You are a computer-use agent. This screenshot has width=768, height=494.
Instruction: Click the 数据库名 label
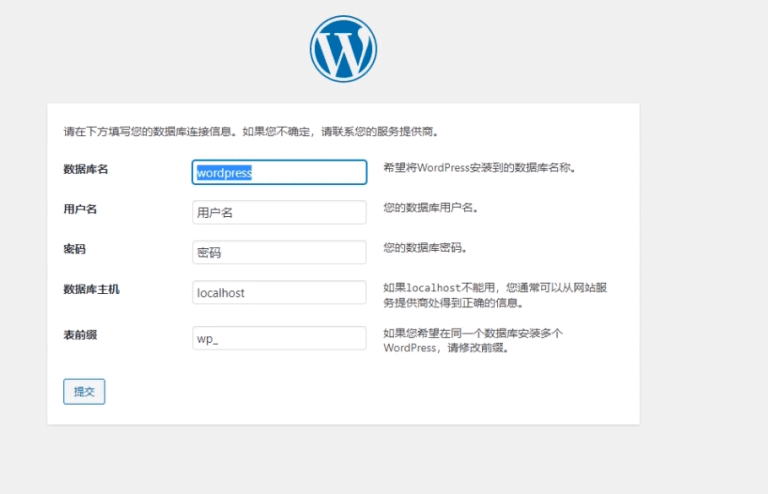tap(86, 169)
